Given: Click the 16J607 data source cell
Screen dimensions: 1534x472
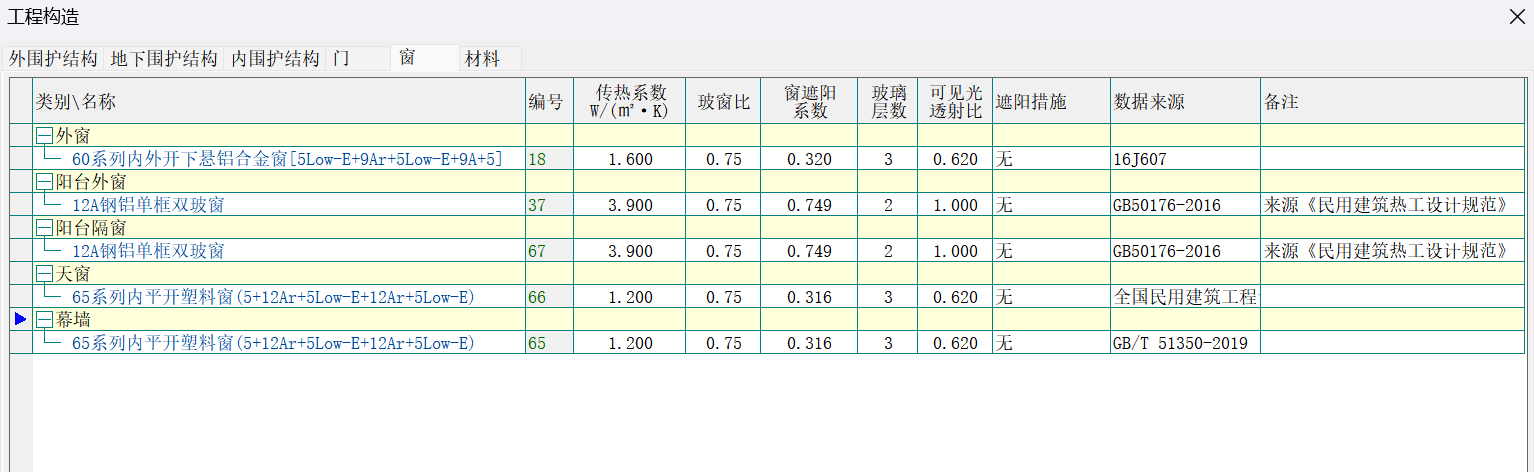Looking at the screenshot, I should tap(1140, 159).
